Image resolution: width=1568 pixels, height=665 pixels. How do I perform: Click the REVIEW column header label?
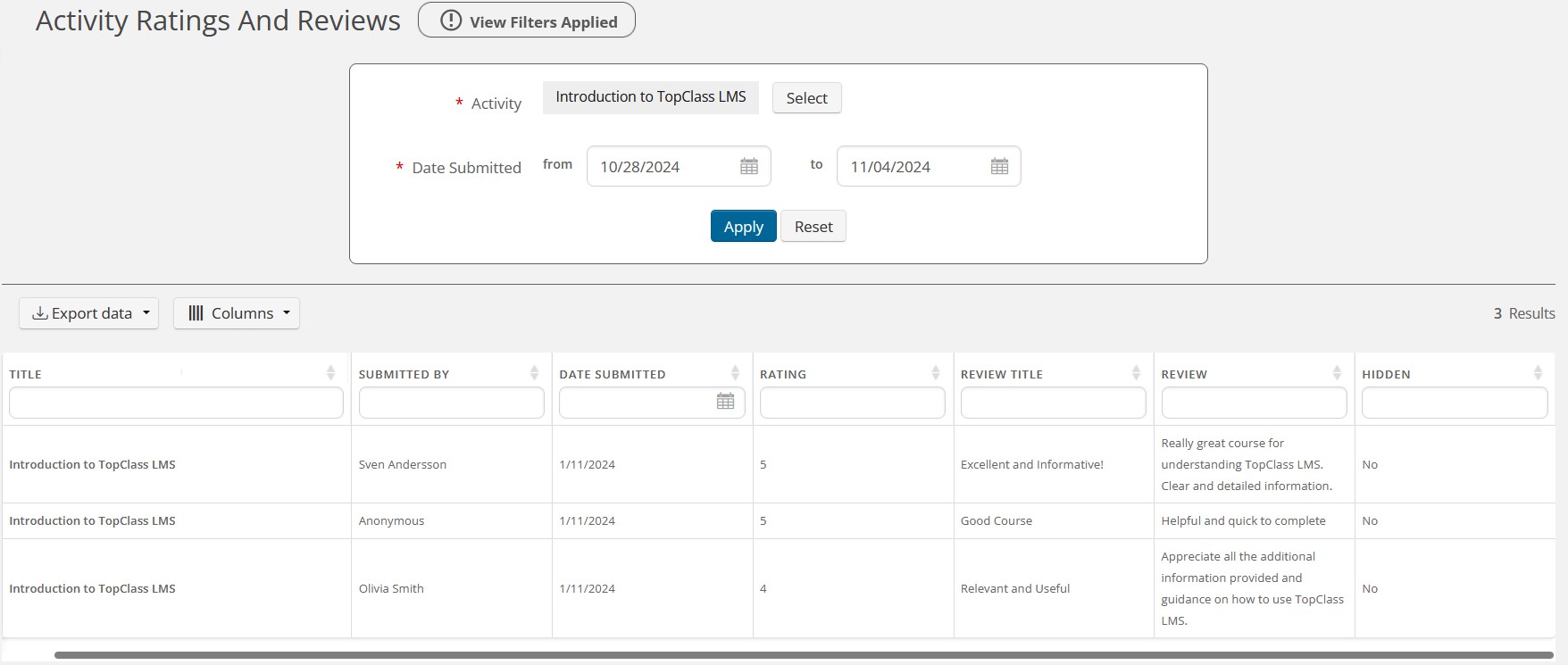tap(1184, 375)
